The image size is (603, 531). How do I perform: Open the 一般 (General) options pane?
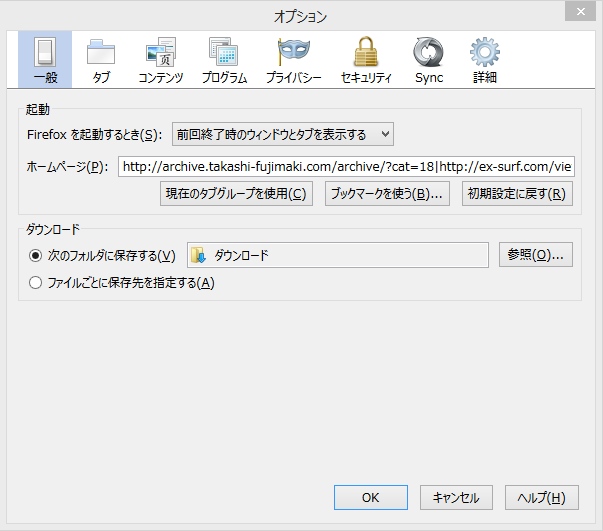pyautogui.click(x=45, y=60)
